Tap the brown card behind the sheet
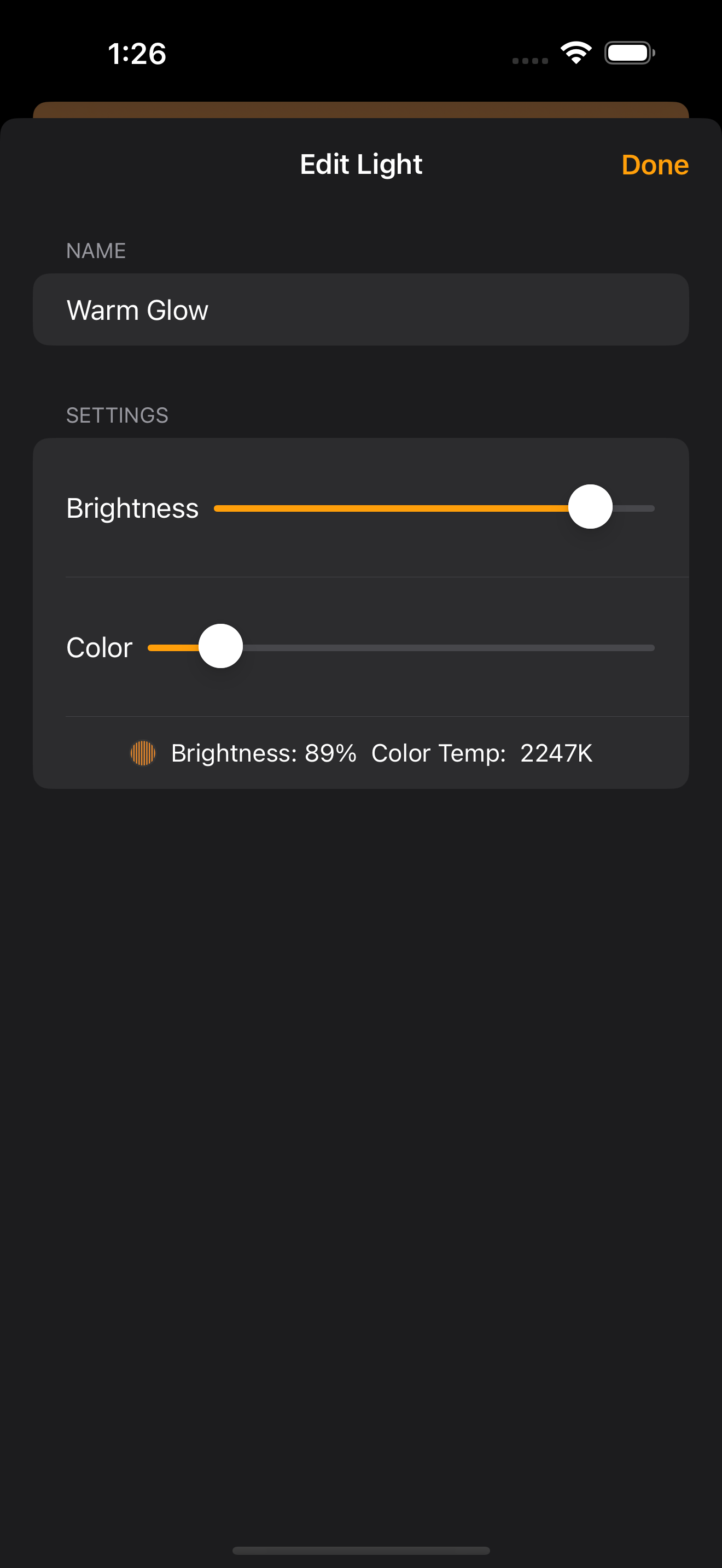Screen dimensions: 722x1568 tap(361, 110)
